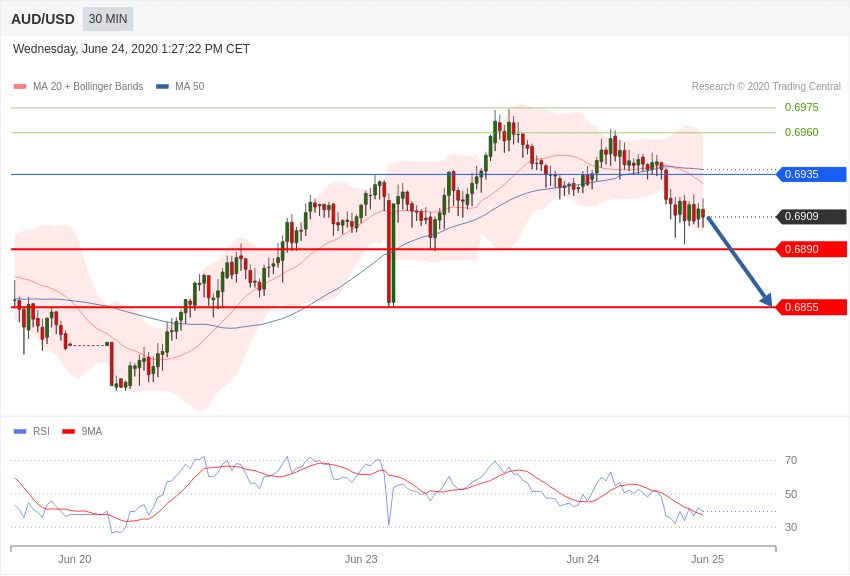This screenshot has width=850, height=576.
Task: Click the 9MA legend color swatch
Action: (69, 431)
